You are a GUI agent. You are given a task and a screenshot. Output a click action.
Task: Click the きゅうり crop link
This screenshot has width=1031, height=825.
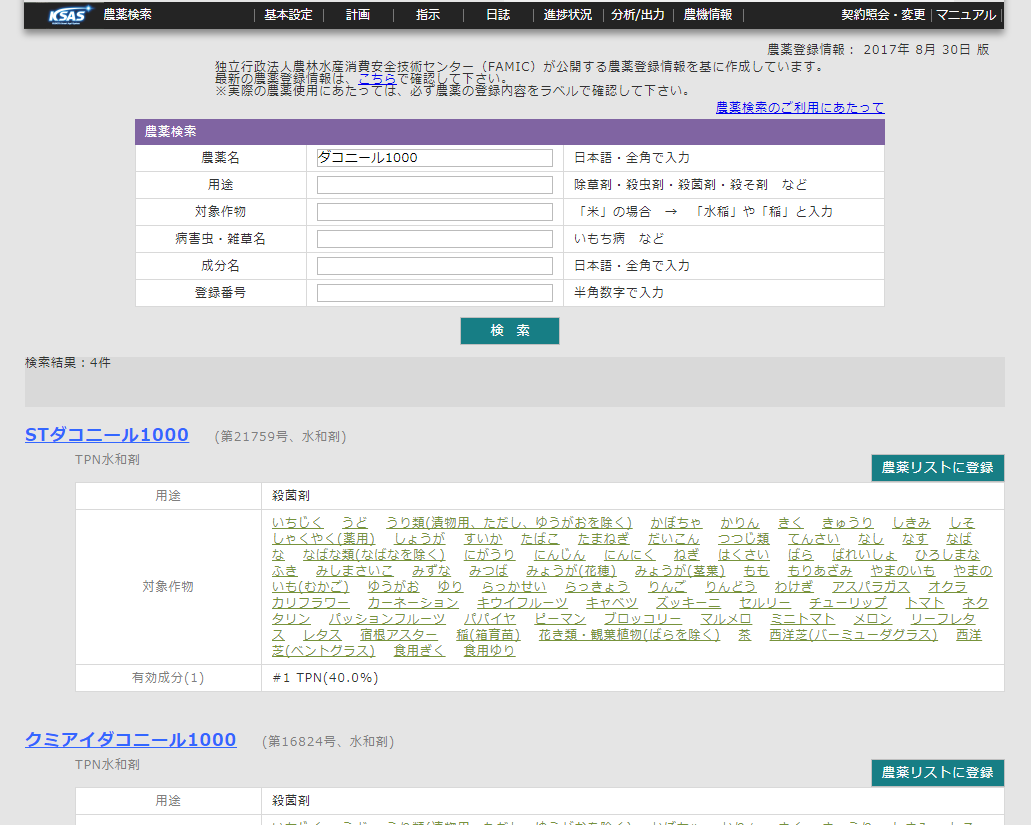point(848,523)
